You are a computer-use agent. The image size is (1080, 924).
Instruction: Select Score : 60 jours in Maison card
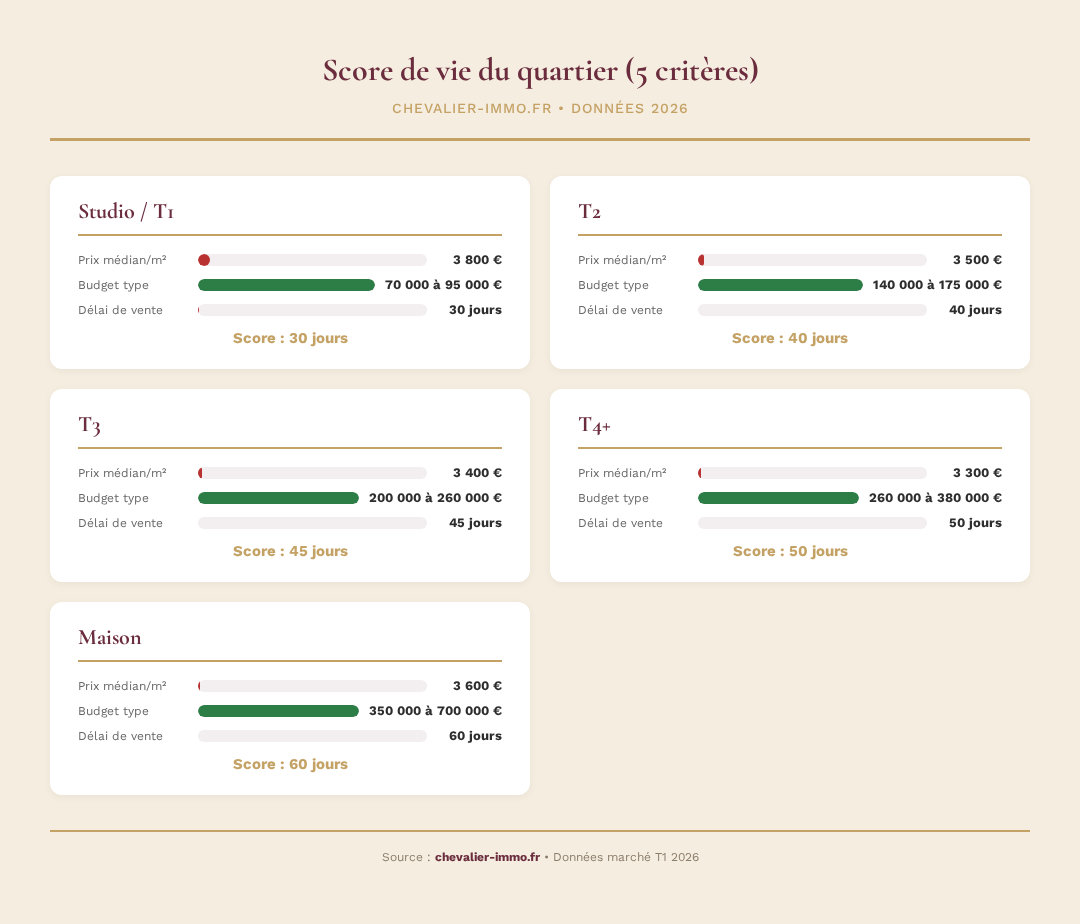pos(290,764)
